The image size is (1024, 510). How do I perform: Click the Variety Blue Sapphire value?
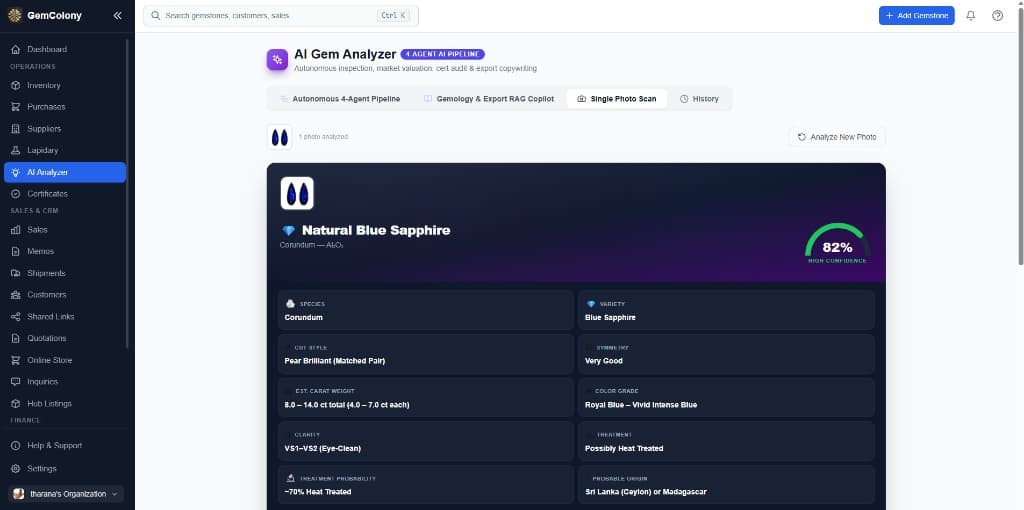point(610,317)
